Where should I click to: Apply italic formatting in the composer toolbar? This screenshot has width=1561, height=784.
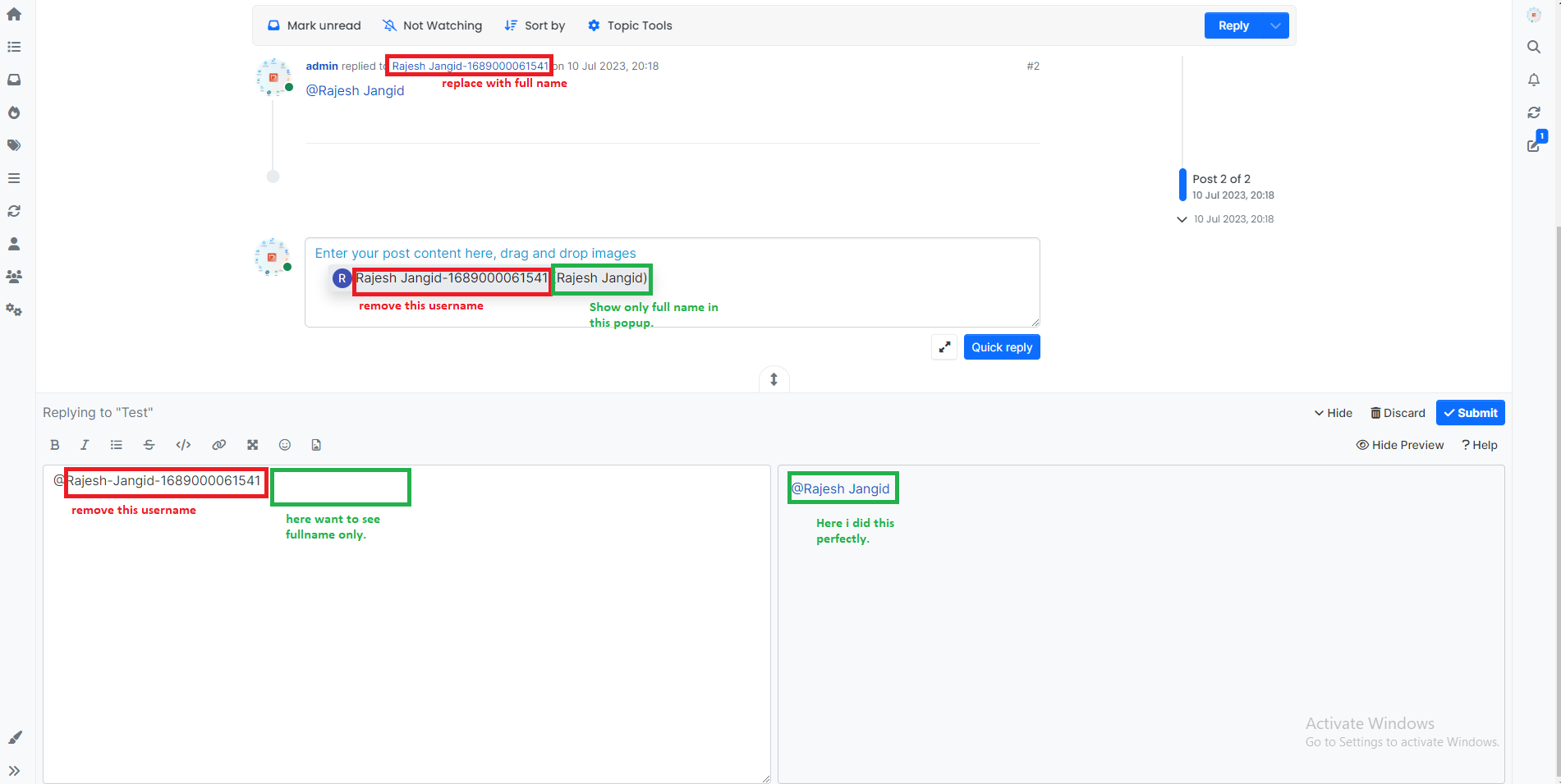(85, 445)
